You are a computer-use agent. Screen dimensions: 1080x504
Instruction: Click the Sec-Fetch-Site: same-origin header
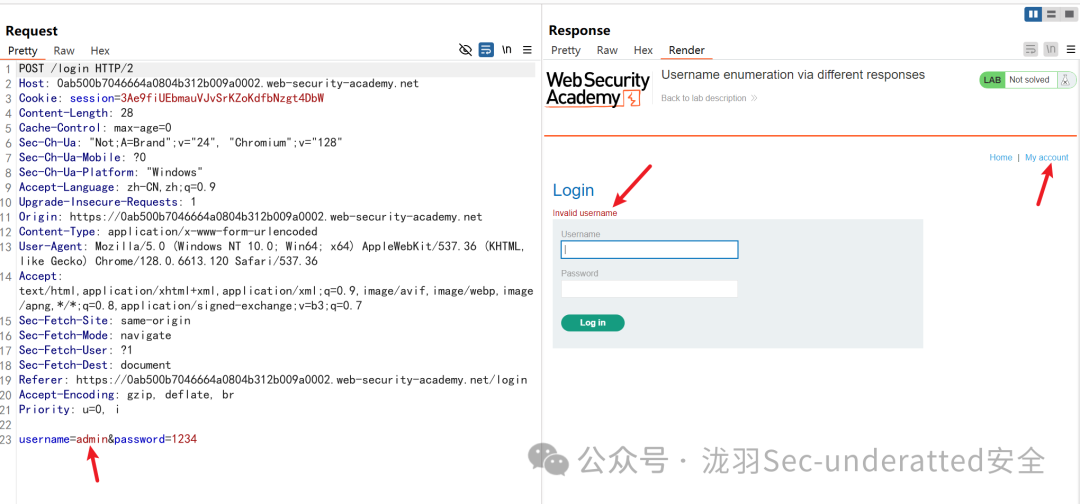[105, 321]
